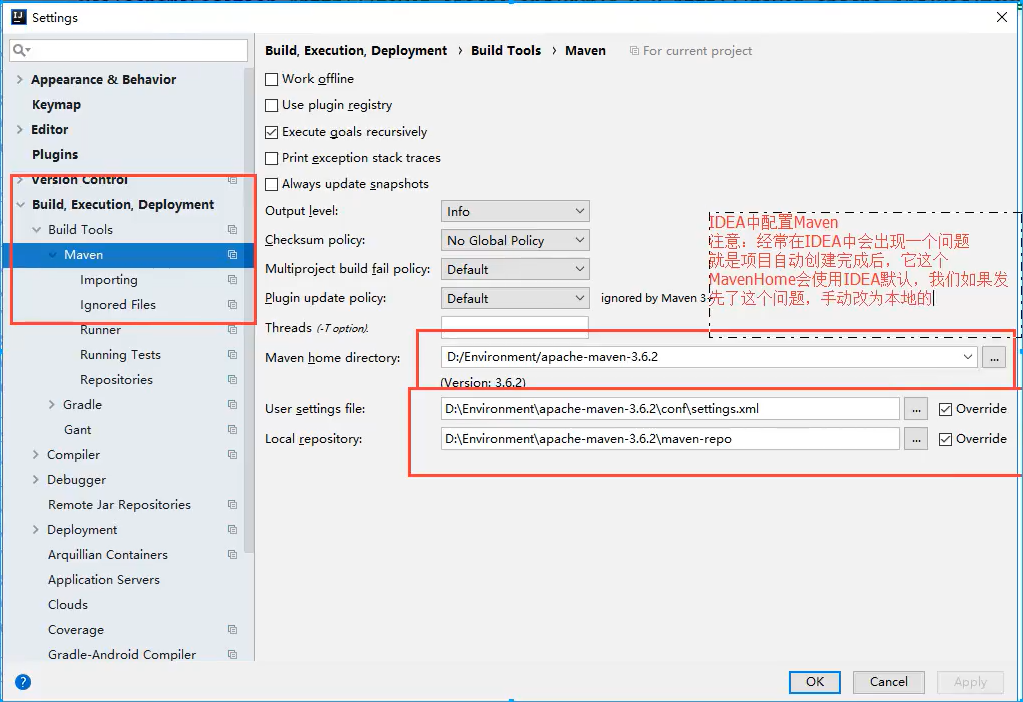Click project-level icon beside Arquillian Containers

[232, 555]
